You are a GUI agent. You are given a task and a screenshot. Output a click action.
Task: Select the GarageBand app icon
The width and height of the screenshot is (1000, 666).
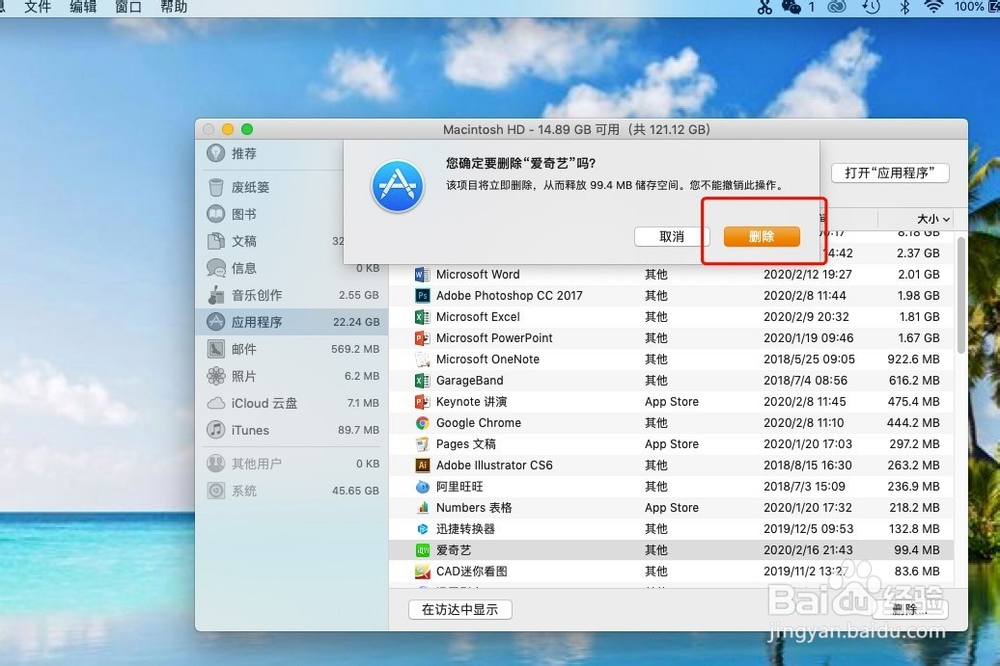(423, 380)
